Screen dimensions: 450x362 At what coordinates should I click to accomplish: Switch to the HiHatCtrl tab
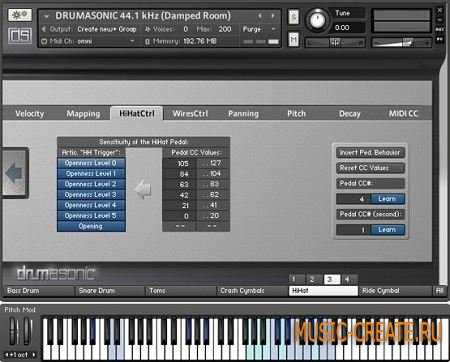[x=137, y=114]
